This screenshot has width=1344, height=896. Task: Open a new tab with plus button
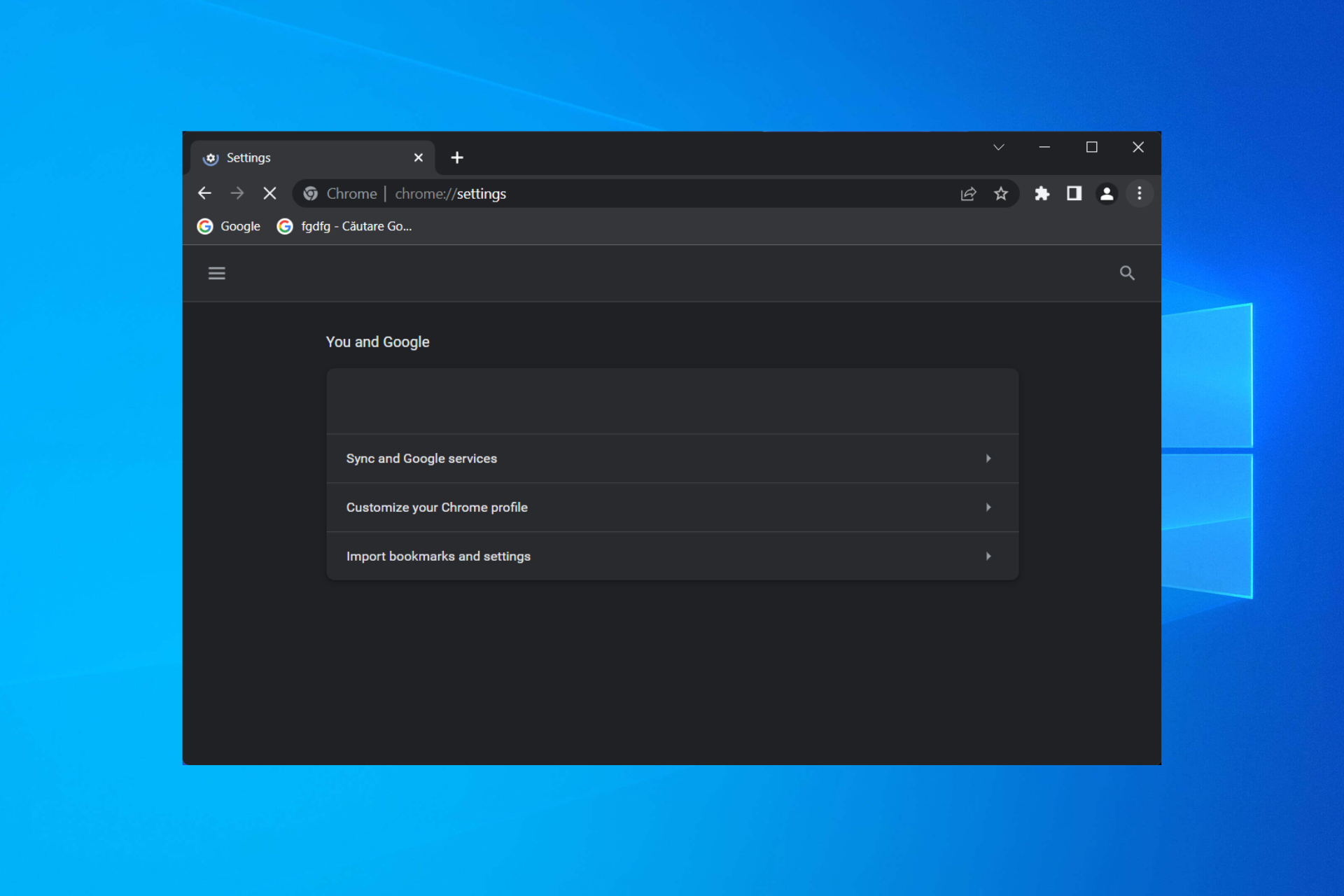[x=457, y=157]
